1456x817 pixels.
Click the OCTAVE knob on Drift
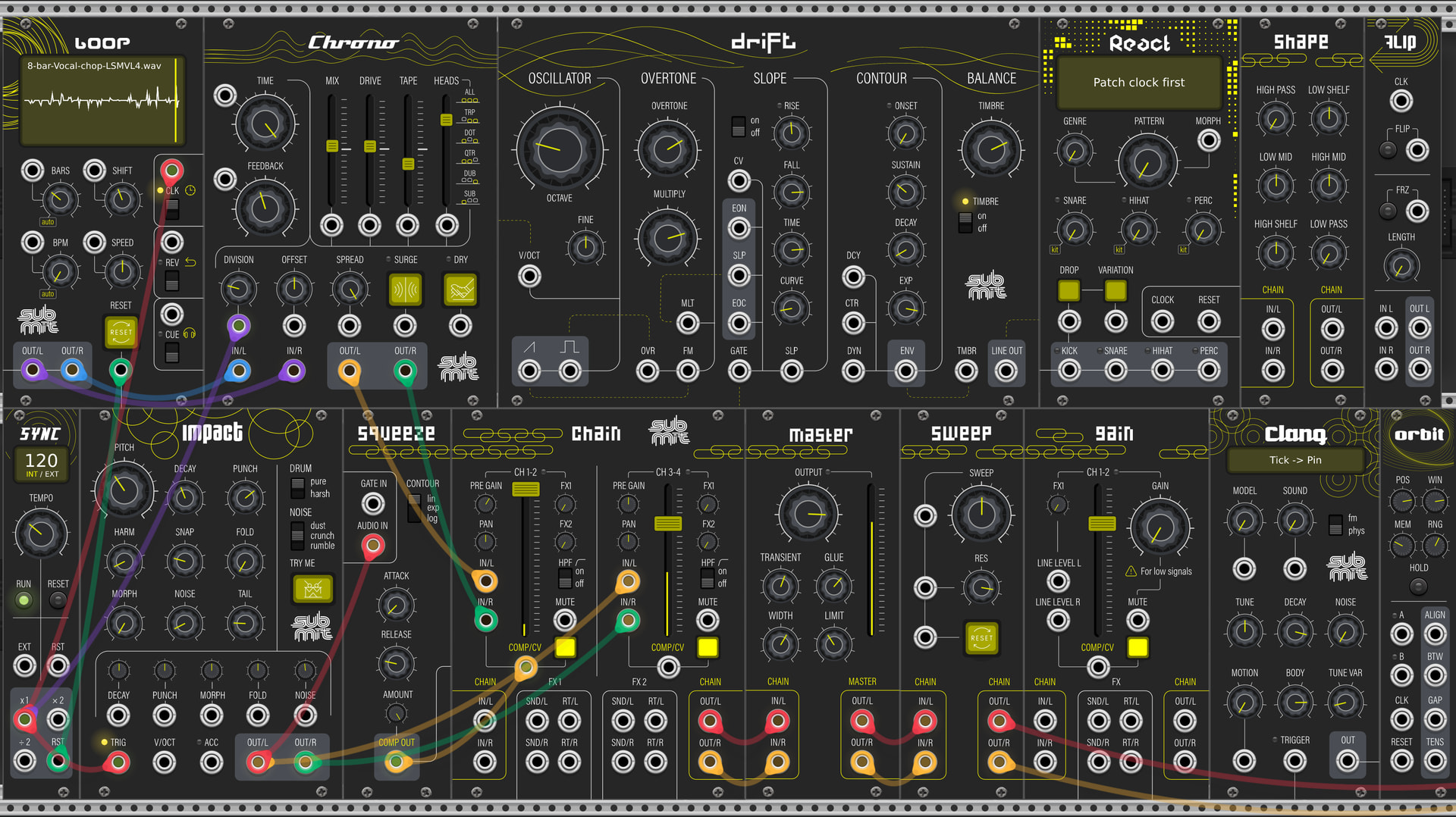click(559, 149)
